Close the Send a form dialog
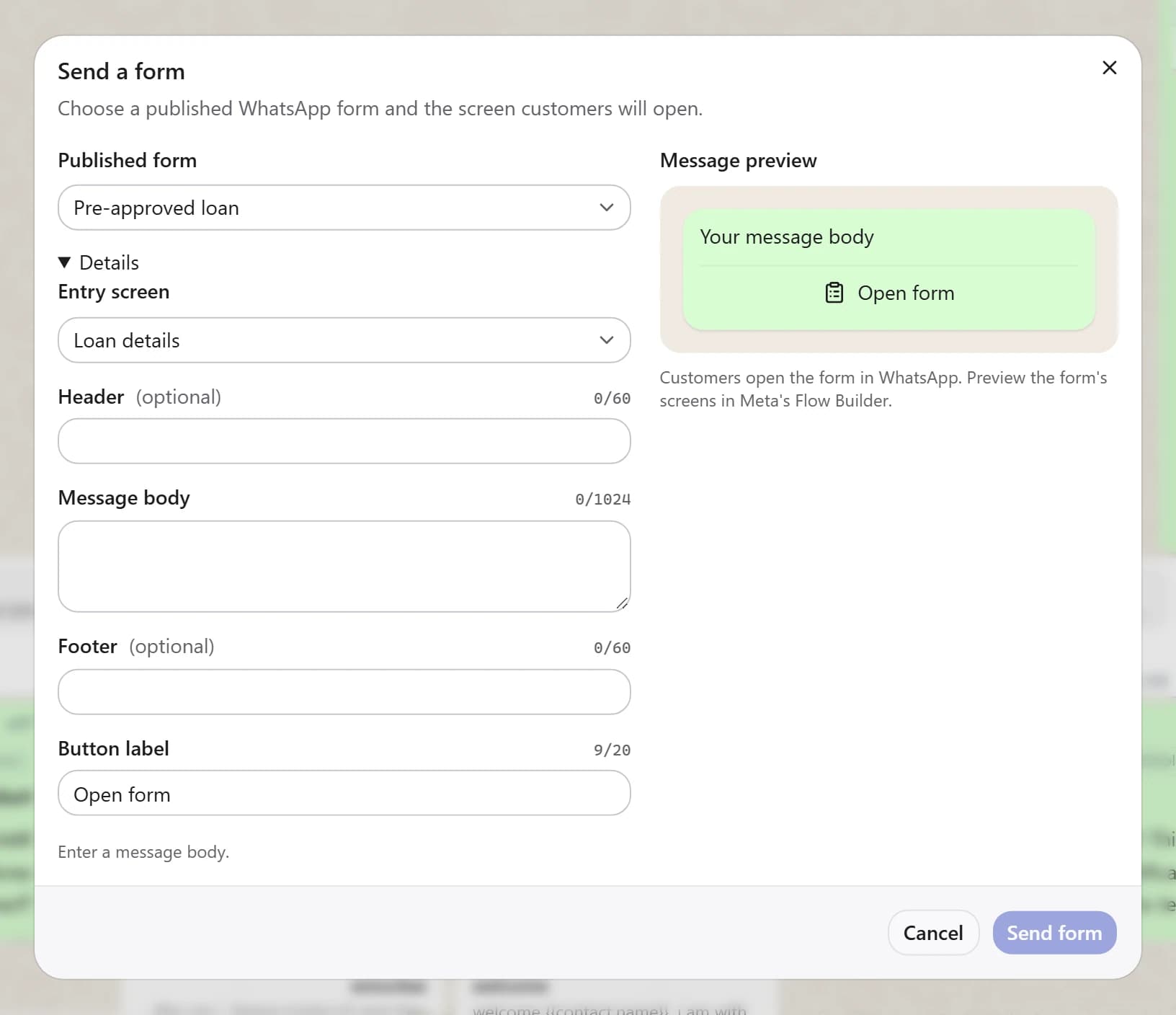The width and height of the screenshot is (1176, 1015). point(1109,68)
